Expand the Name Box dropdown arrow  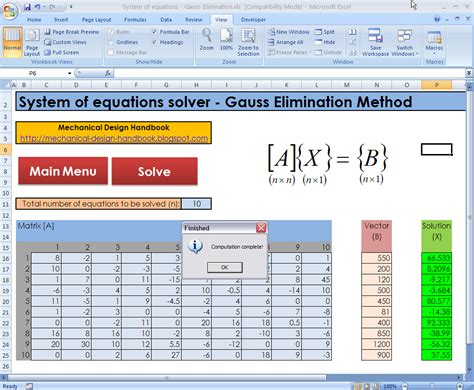69,73
